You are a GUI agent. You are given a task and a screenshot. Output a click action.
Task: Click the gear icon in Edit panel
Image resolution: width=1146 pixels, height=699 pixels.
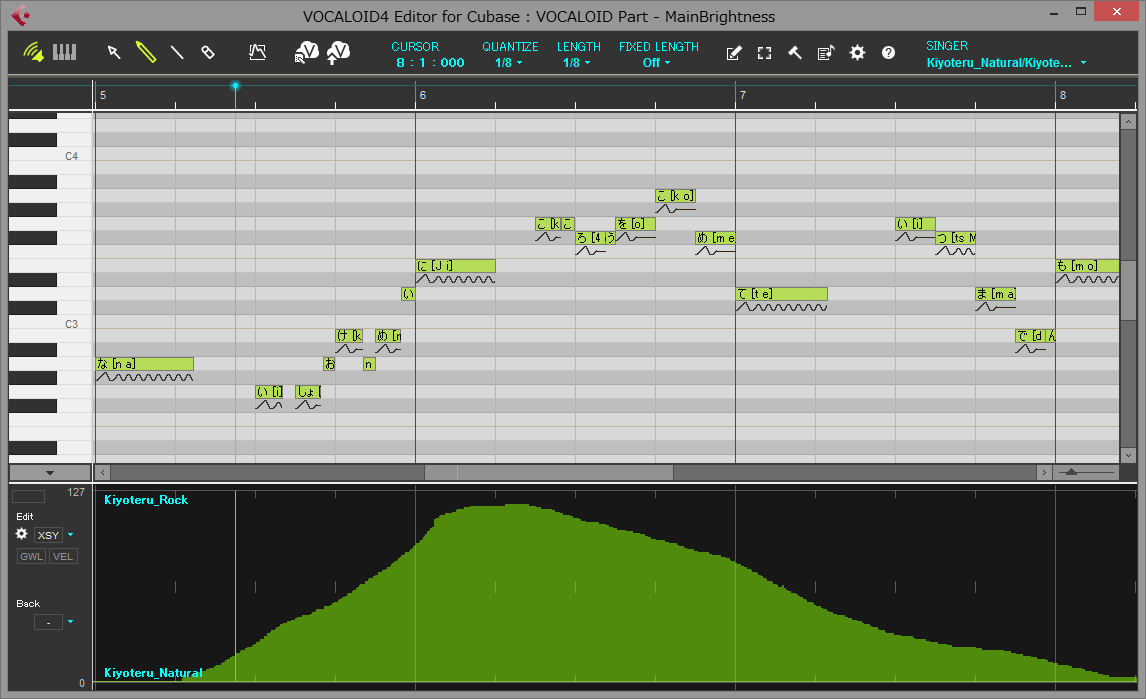[22, 534]
